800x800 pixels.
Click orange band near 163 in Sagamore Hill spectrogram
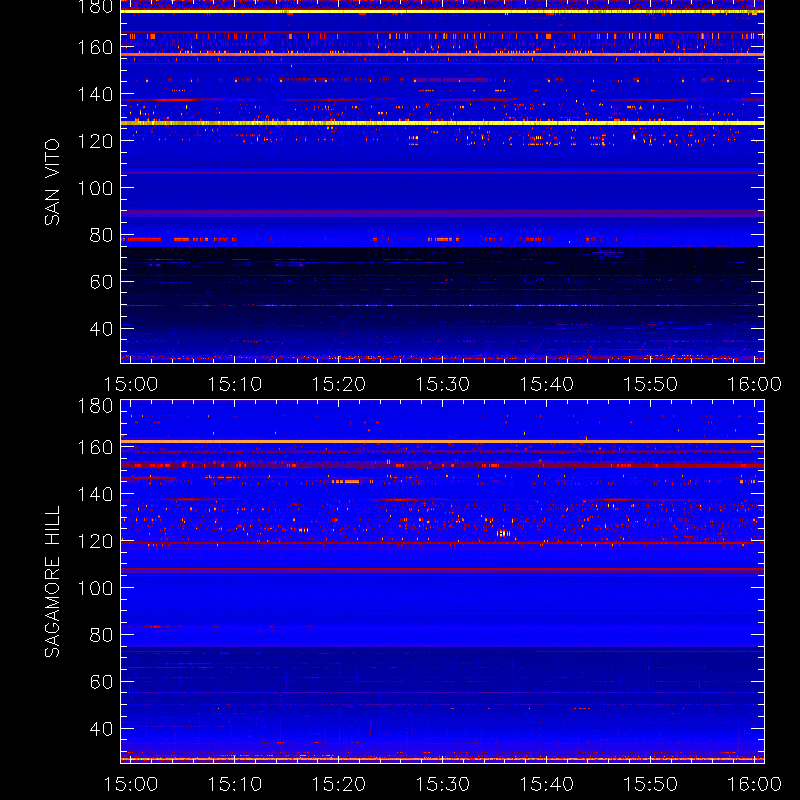(442, 442)
